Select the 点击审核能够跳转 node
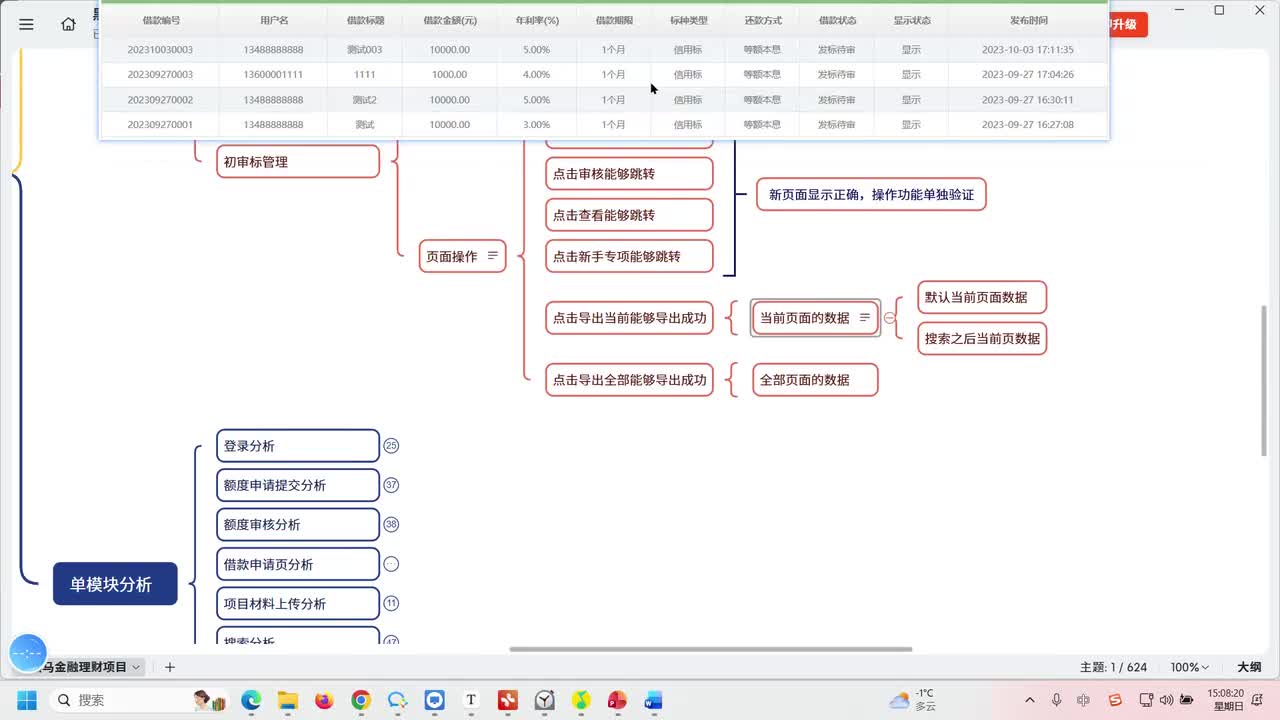The image size is (1280, 720). tap(629, 173)
